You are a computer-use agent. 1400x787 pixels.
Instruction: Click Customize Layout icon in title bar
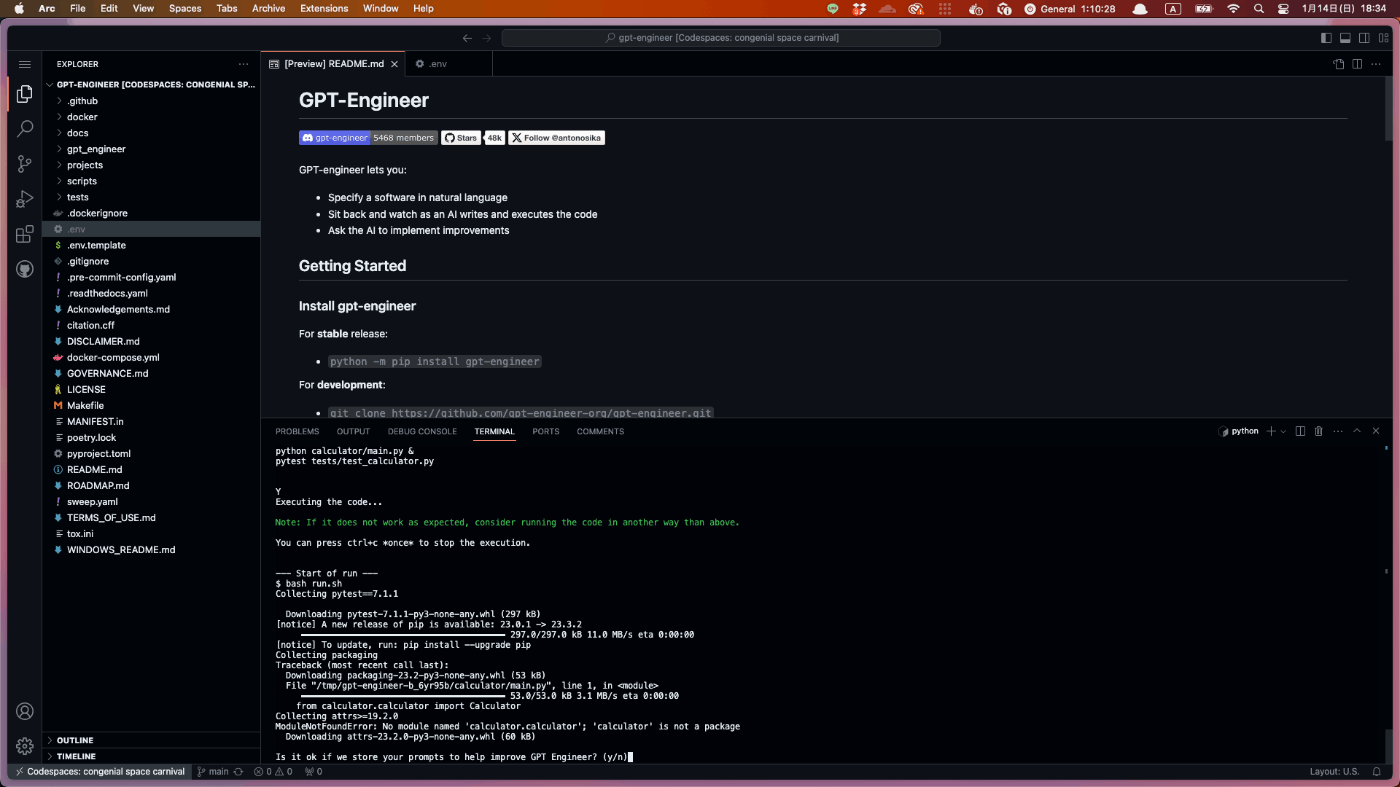(1384, 38)
